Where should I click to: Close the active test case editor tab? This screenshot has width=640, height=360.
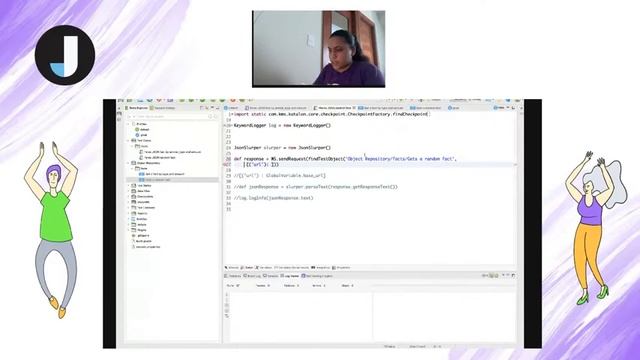click(354, 108)
